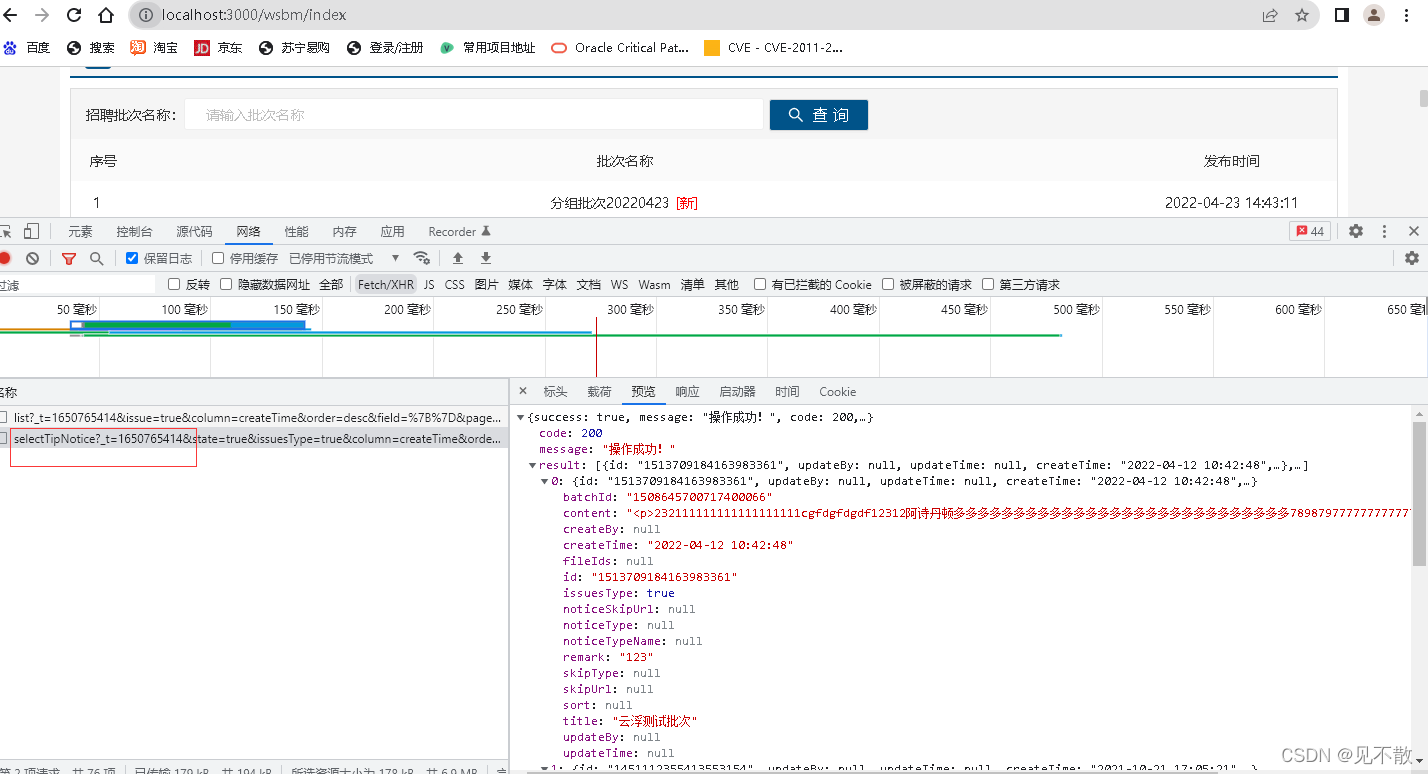Image resolution: width=1428 pixels, height=774 pixels.
Task: Enable 有已拦截的 Cookie checkbox
Action: tap(760, 284)
